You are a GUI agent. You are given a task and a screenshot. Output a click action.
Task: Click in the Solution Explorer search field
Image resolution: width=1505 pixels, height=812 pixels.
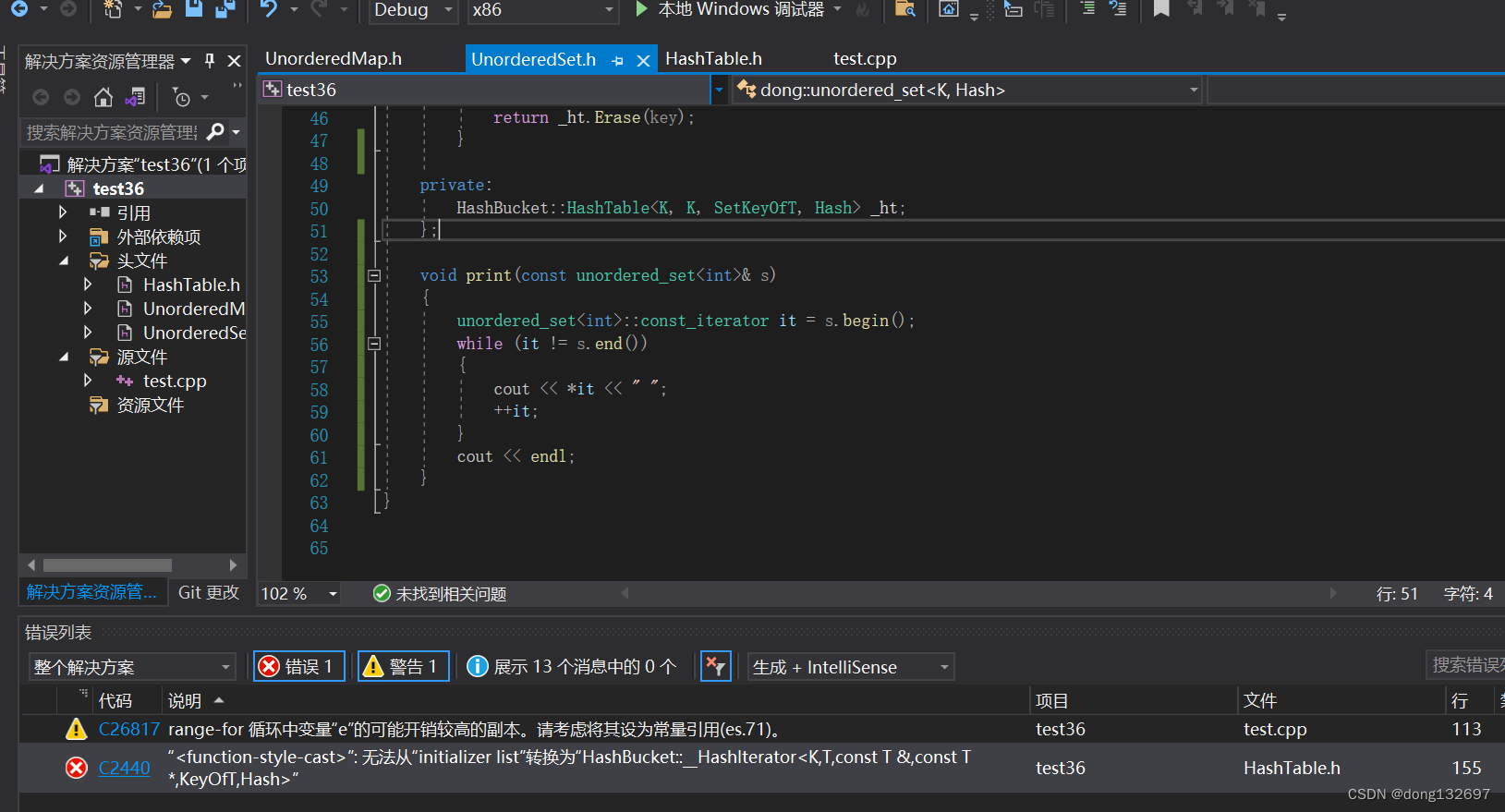(x=111, y=132)
